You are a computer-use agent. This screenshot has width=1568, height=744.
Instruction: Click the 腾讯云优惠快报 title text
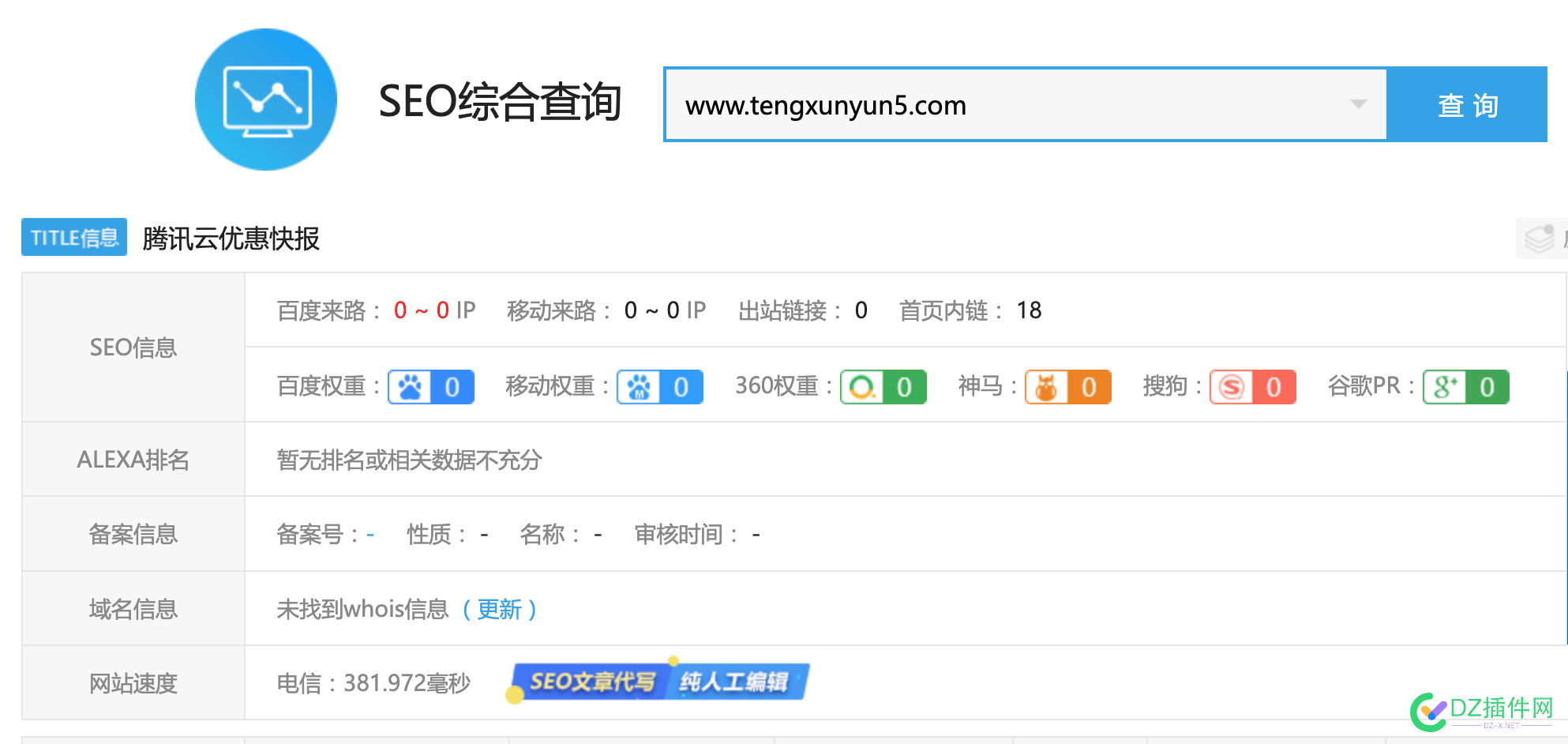point(231,238)
